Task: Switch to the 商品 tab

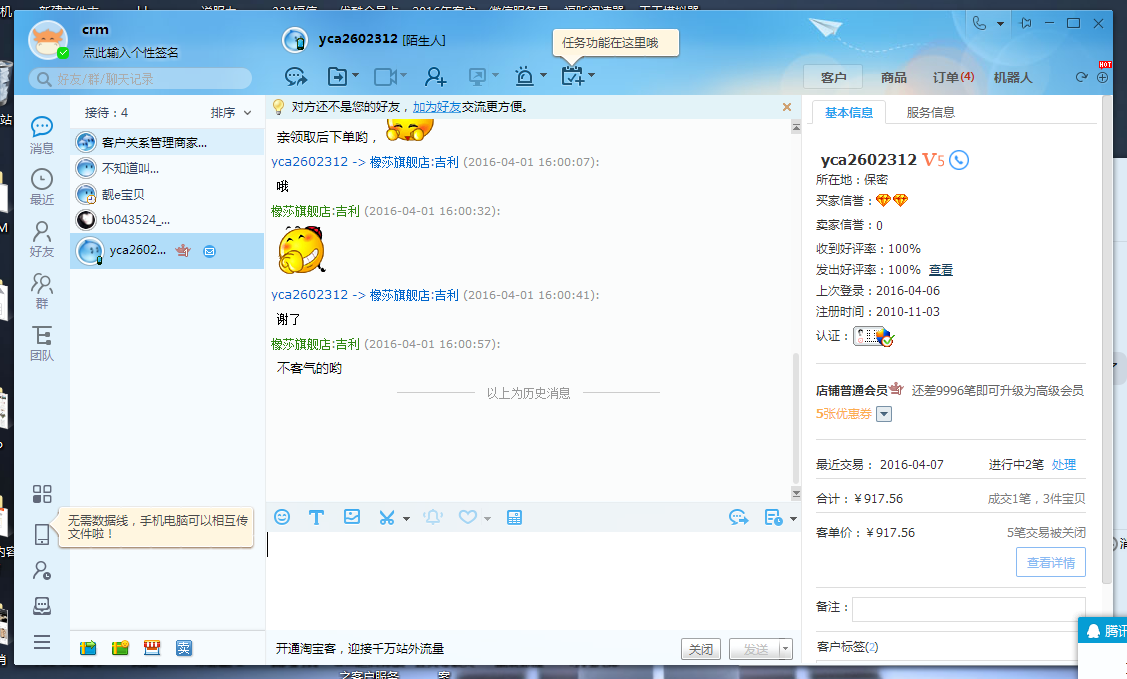Action: tap(893, 77)
